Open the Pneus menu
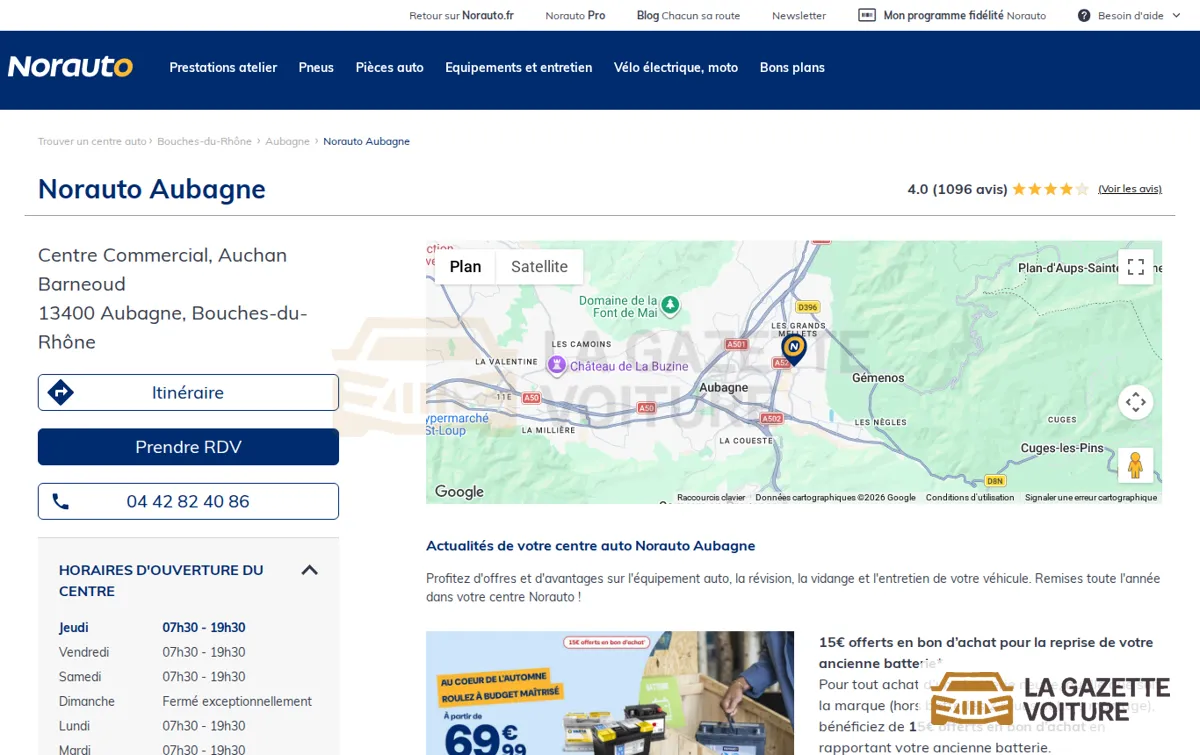This screenshot has width=1200, height=755. pos(316,68)
